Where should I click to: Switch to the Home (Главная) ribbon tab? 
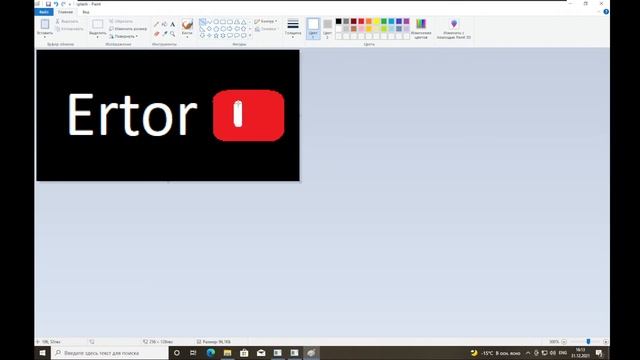point(65,12)
